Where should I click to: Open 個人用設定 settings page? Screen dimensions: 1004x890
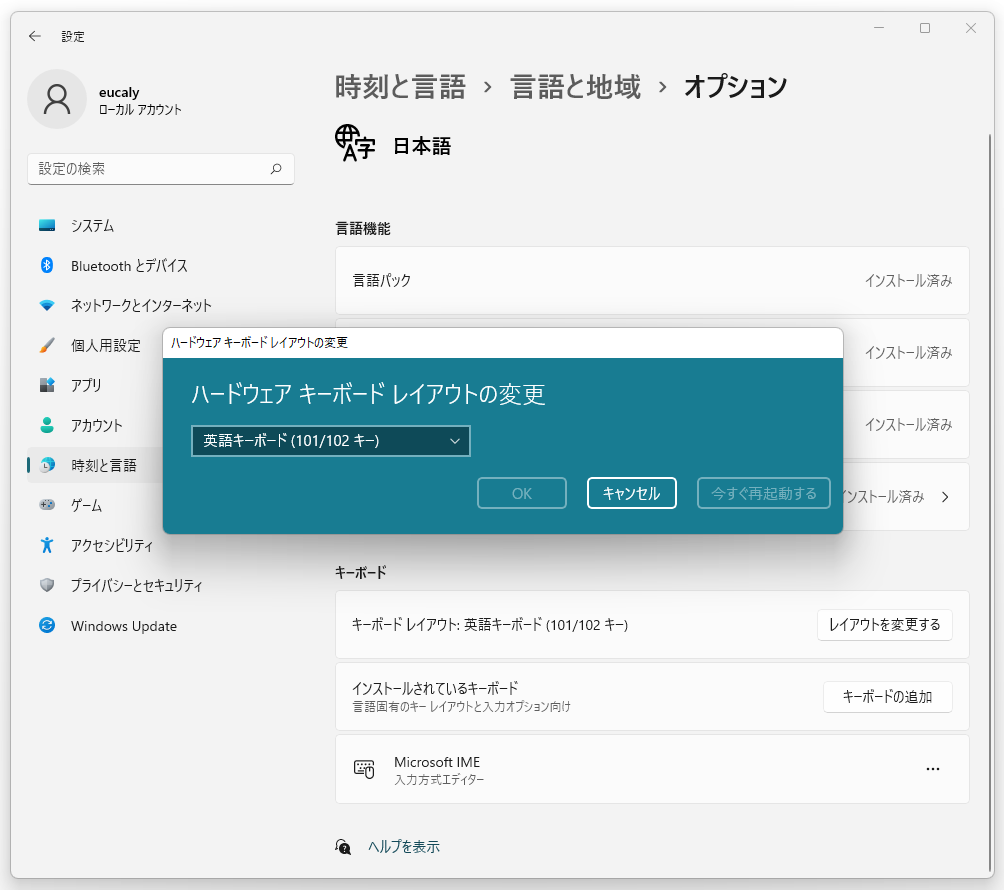(x=105, y=346)
